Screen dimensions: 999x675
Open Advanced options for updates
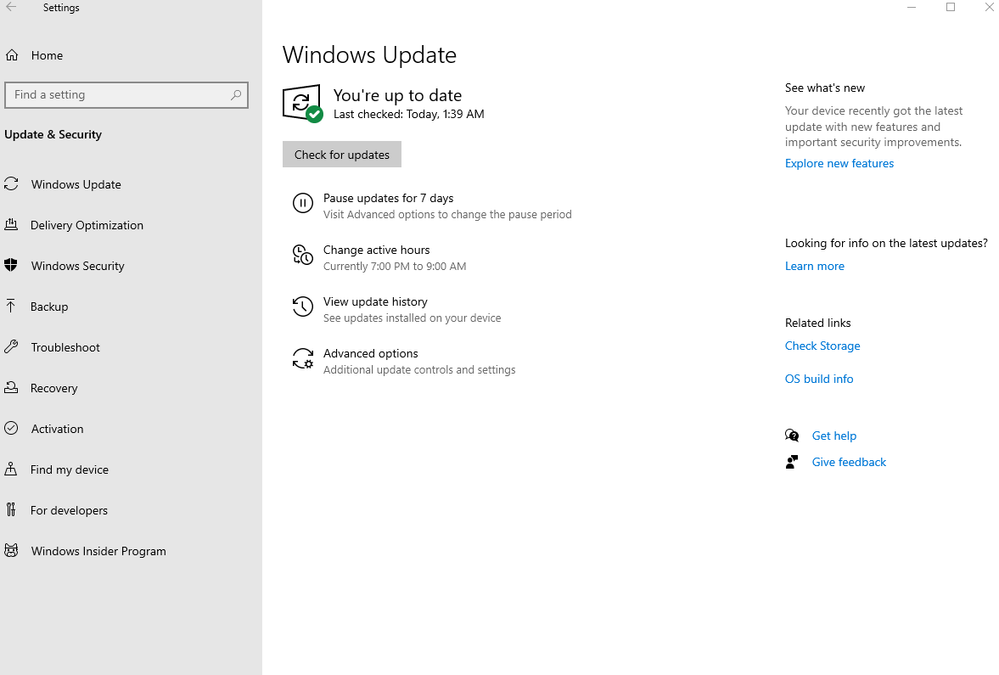click(x=371, y=353)
